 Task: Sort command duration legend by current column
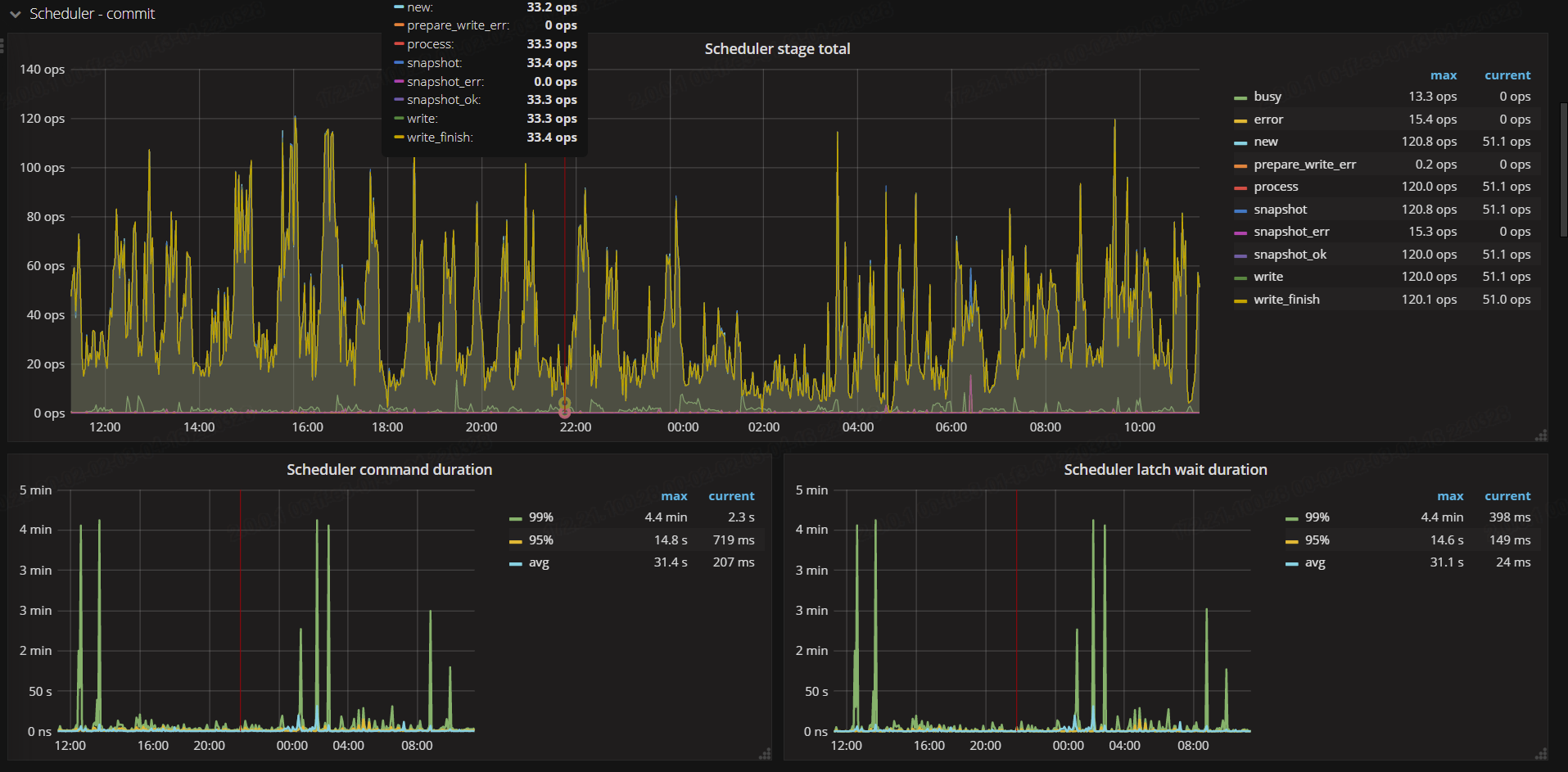pyautogui.click(x=730, y=496)
